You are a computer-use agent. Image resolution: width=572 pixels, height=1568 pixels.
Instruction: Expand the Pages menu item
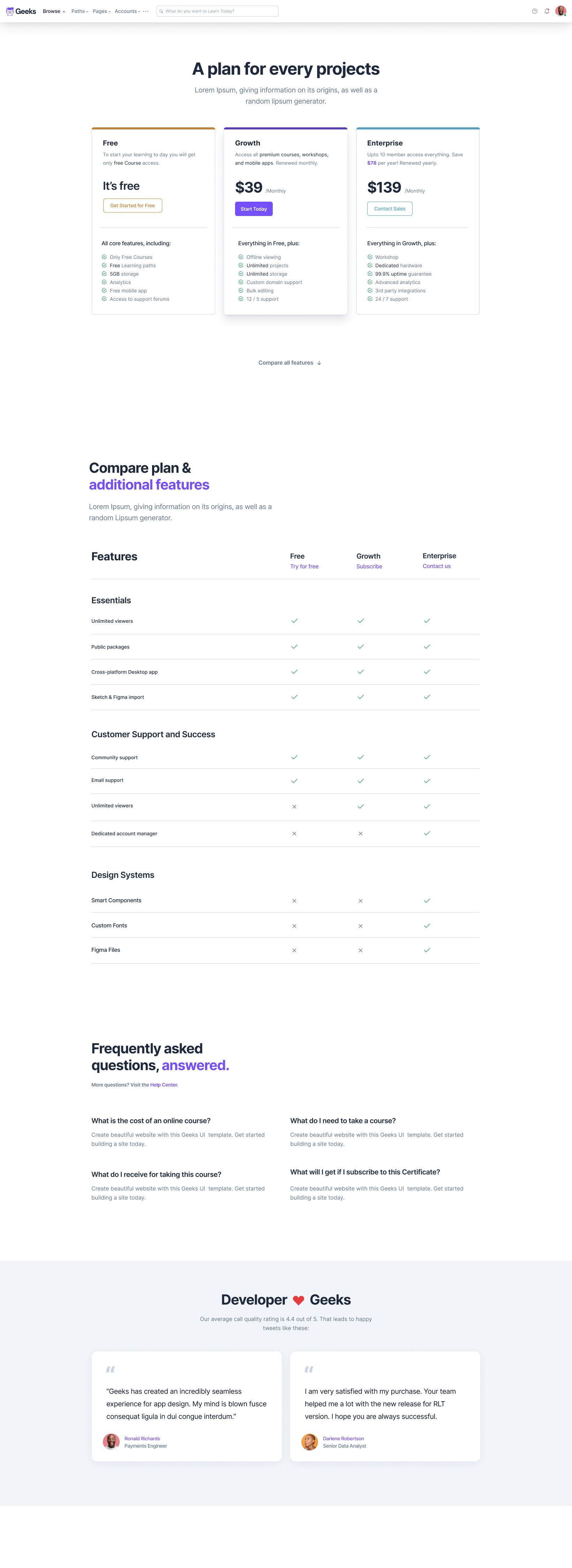click(100, 11)
